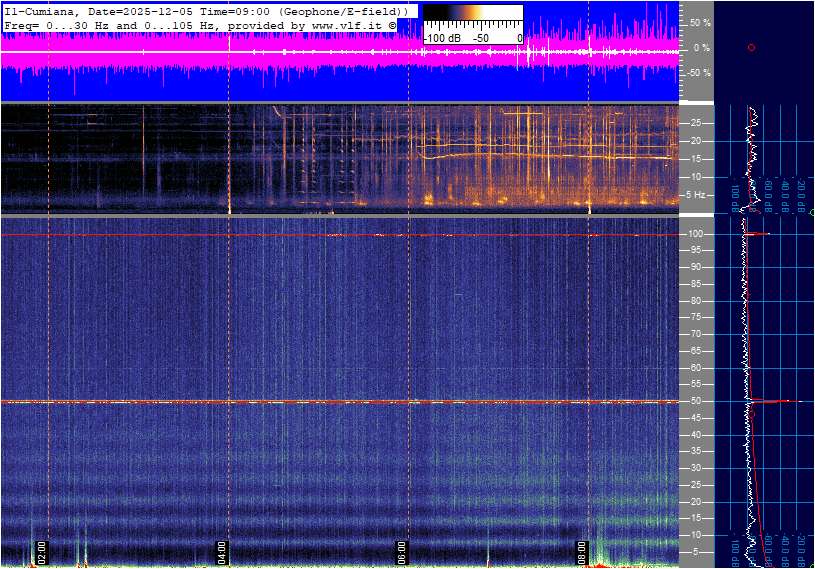Select the 02:00 time marker
This screenshot has width=815, height=569.
pyautogui.click(x=42, y=550)
